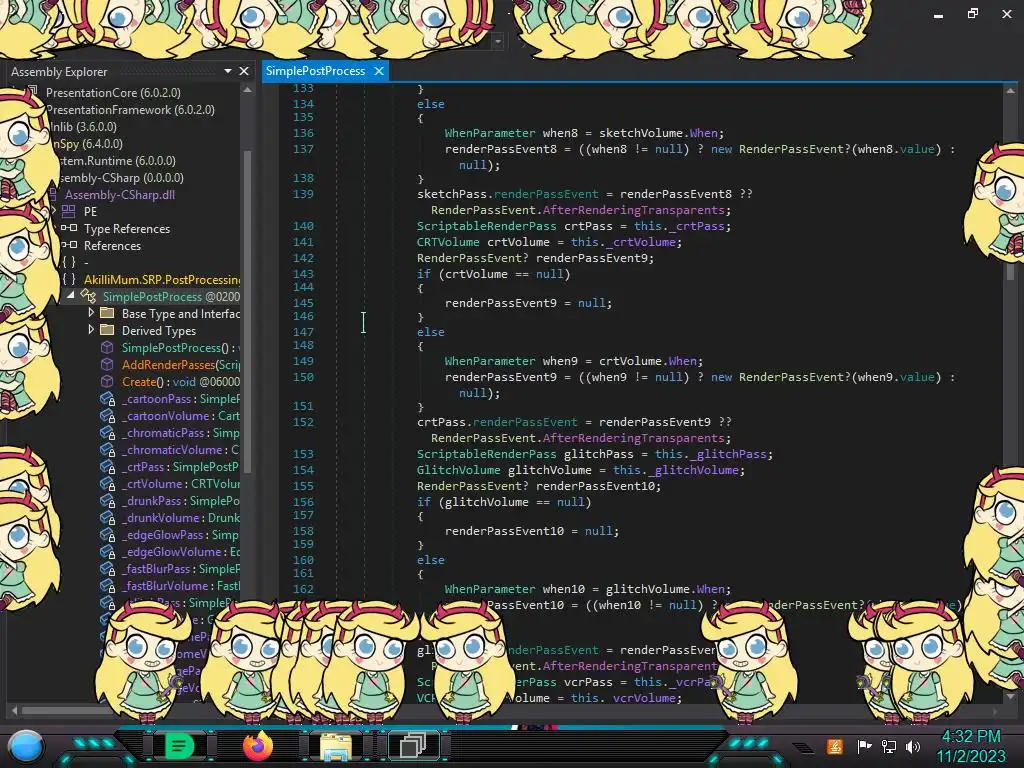The width and height of the screenshot is (1024, 768).
Task: Select the _cartoonPass field icon
Action: click(108, 398)
